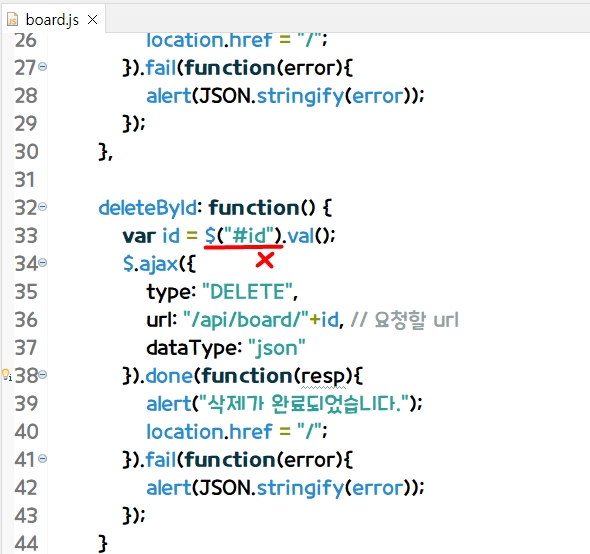The width and height of the screenshot is (590, 554).
Task: Click location.href on line 26
Action: point(209,40)
